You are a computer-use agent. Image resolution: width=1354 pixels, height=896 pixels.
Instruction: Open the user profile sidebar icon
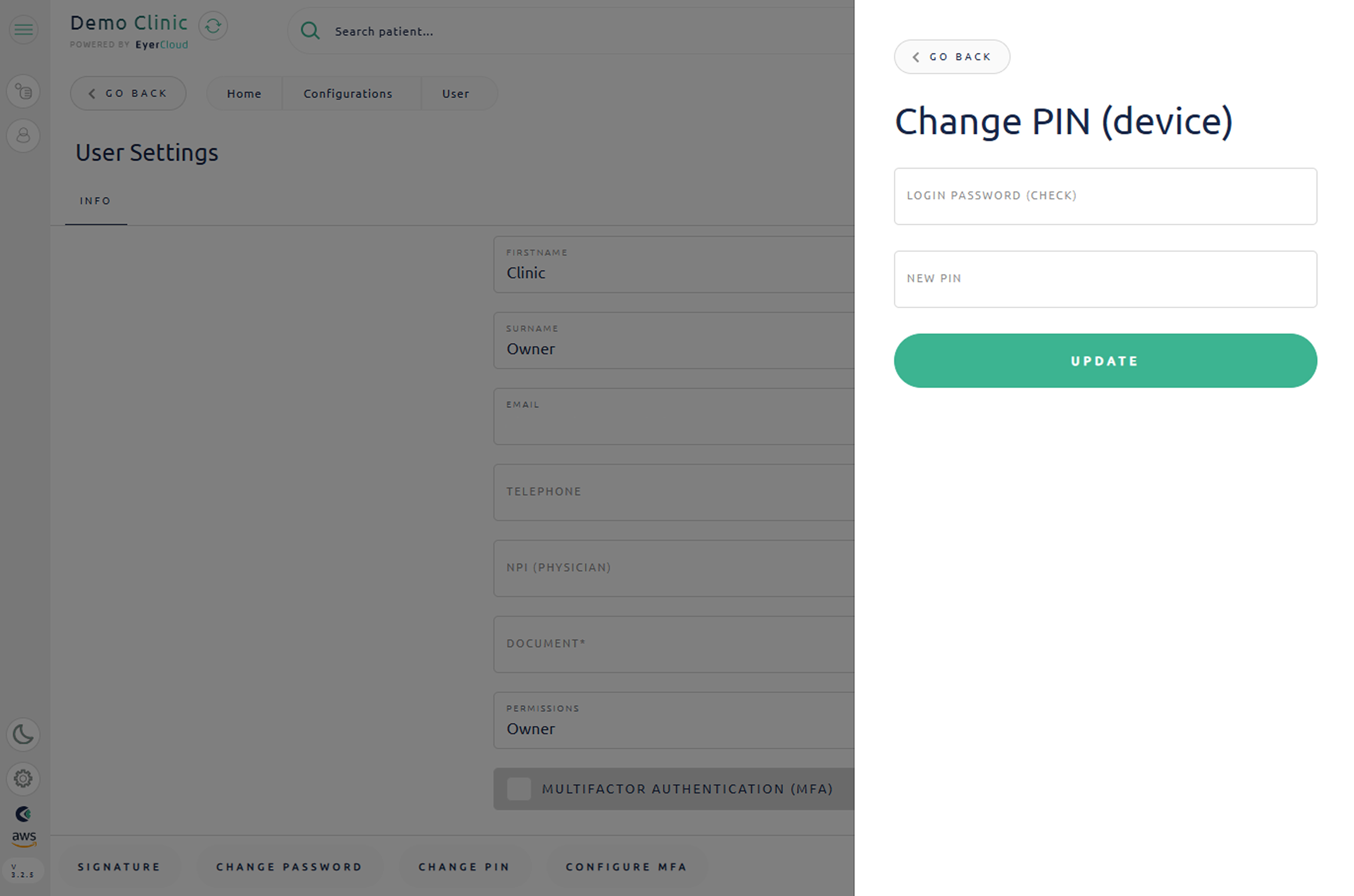[23, 135]
